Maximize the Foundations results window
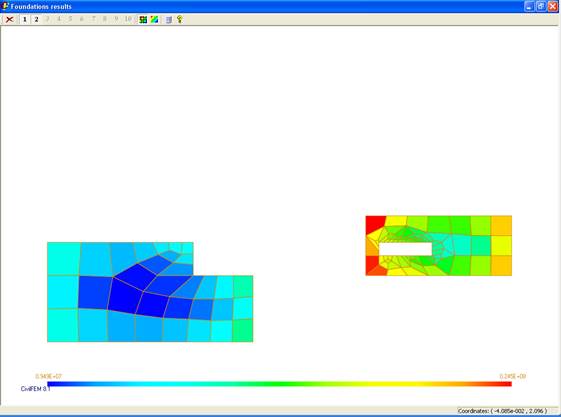Image resolution: width=561 pixels, height=417 pixels. [x=541, y=6]
